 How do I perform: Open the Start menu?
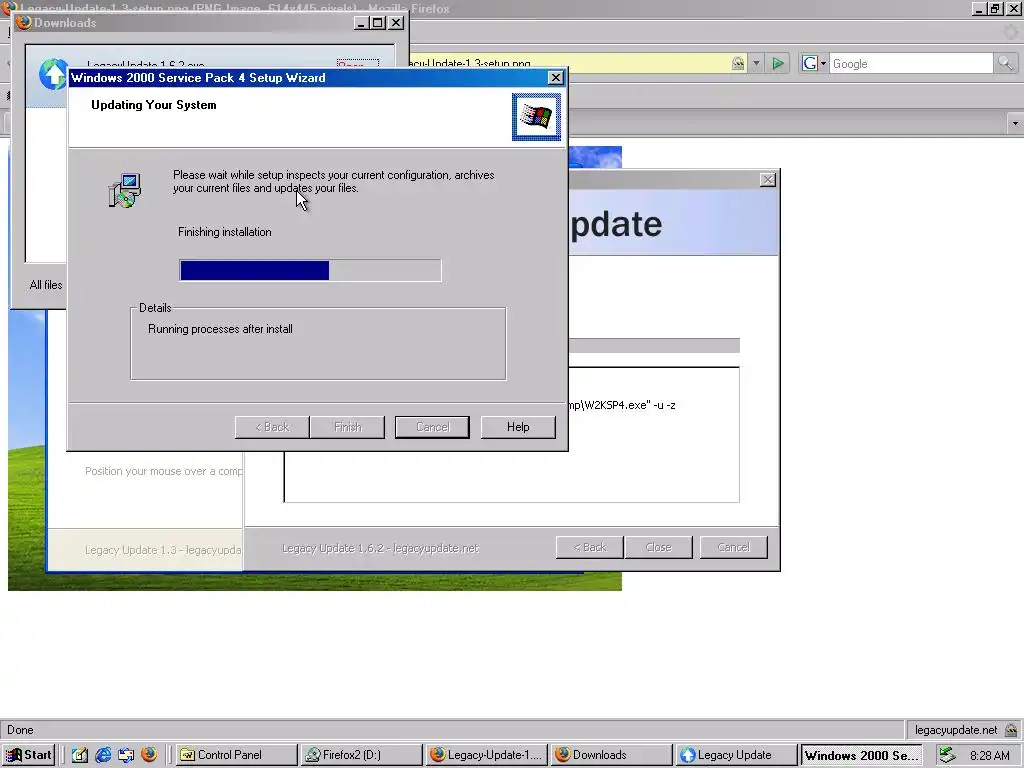[28, 755]
